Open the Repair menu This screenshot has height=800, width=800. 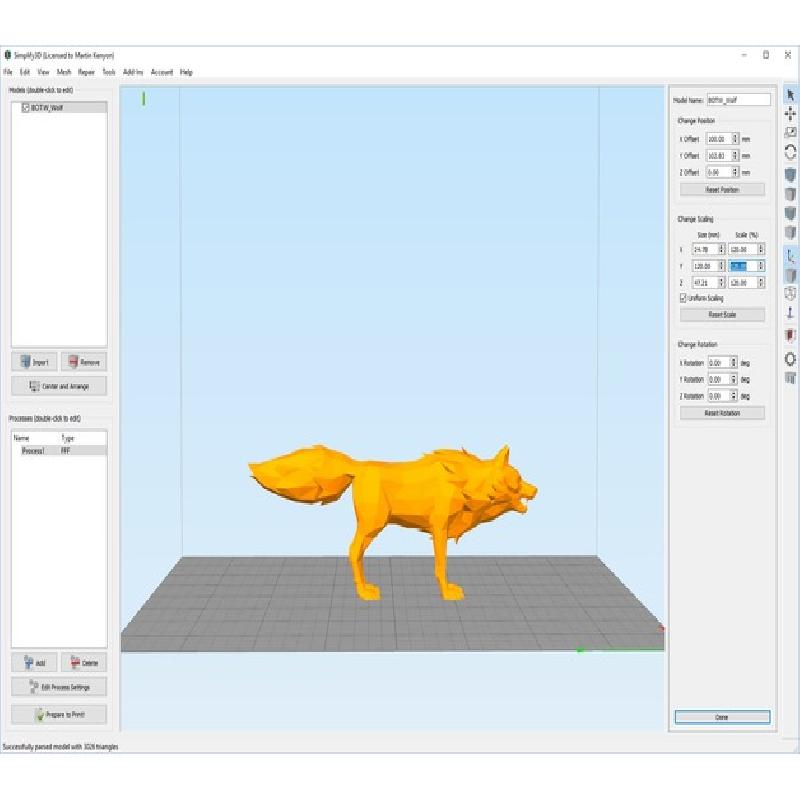pyautogui.click(x=87, y=72)
